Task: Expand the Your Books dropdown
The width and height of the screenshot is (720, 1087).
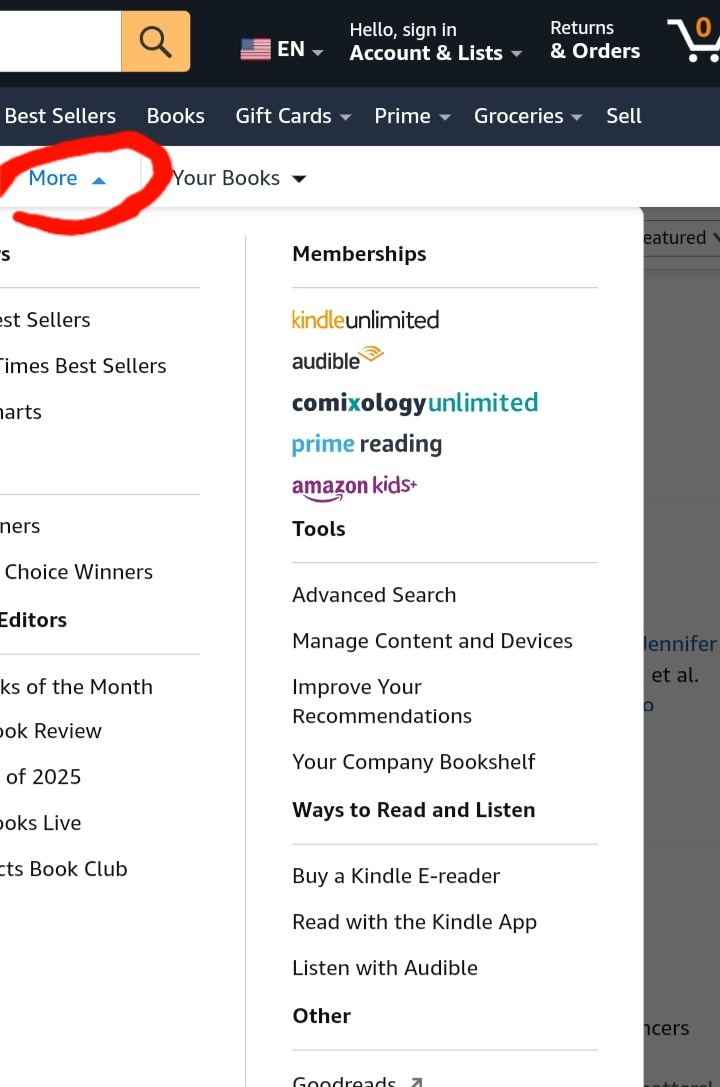Action: coord(238,178)
